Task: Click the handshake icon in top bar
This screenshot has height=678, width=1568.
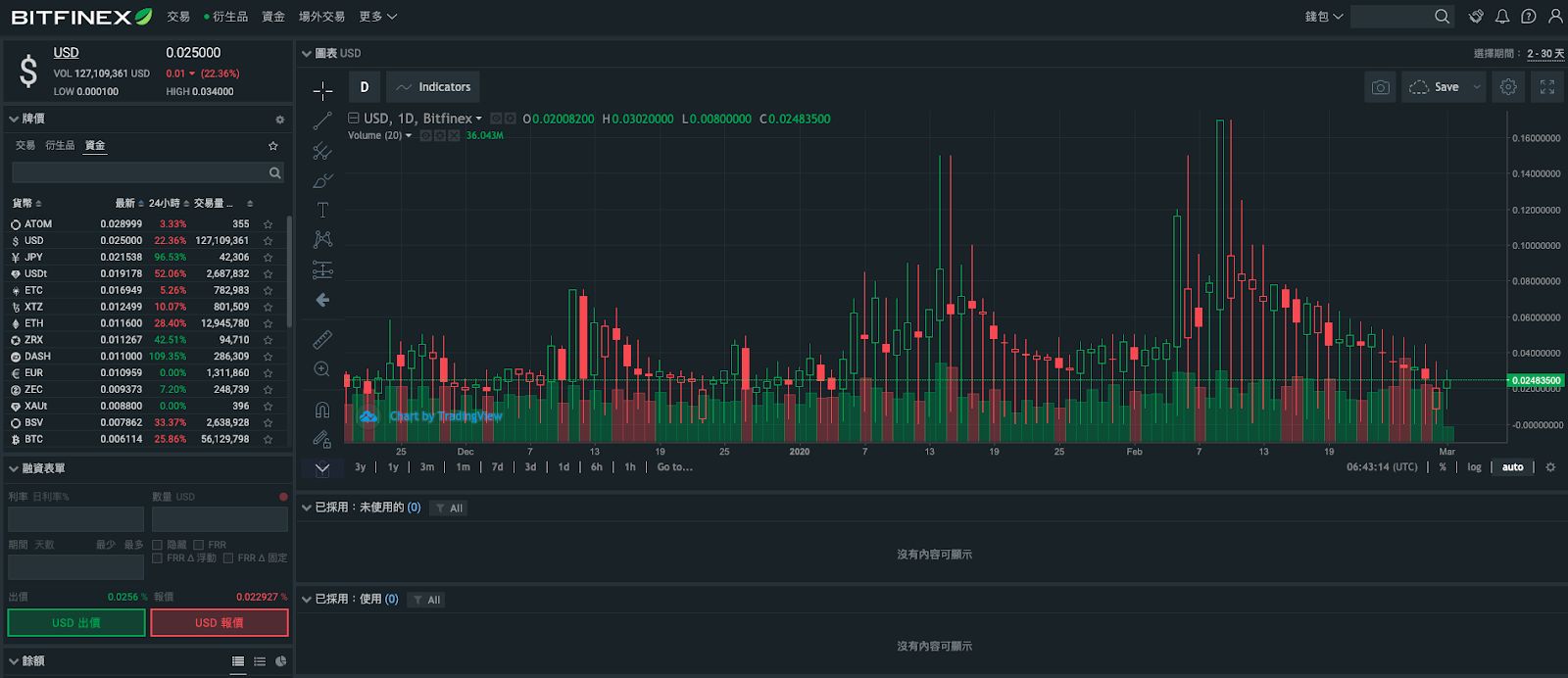Action: click(1476, 17)
